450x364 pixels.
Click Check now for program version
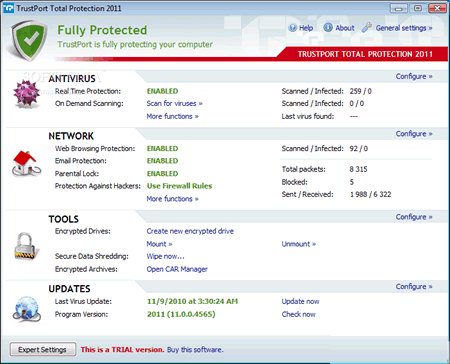[298, 314]
